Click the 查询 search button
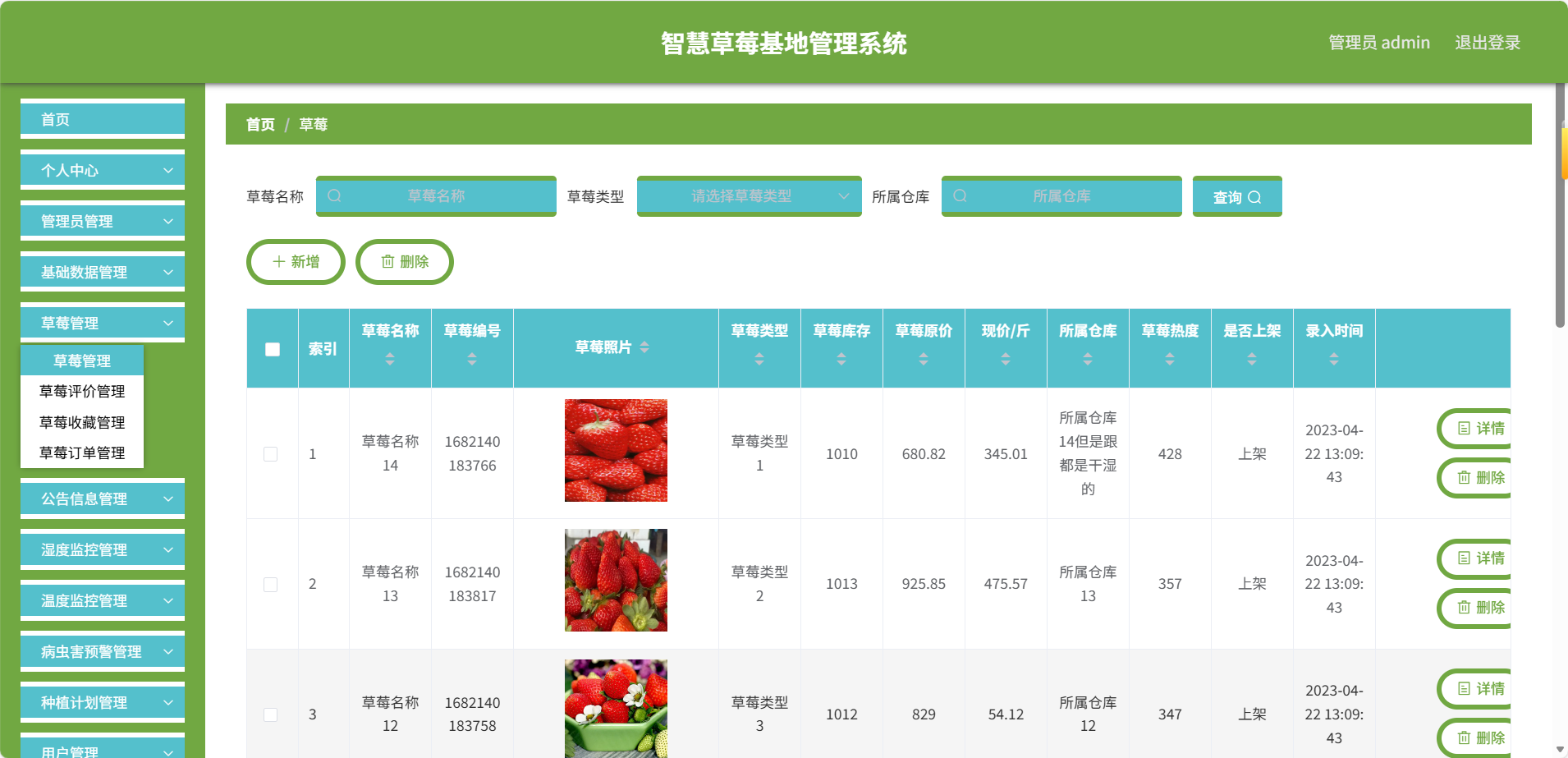 click(x=1237, y=196)
